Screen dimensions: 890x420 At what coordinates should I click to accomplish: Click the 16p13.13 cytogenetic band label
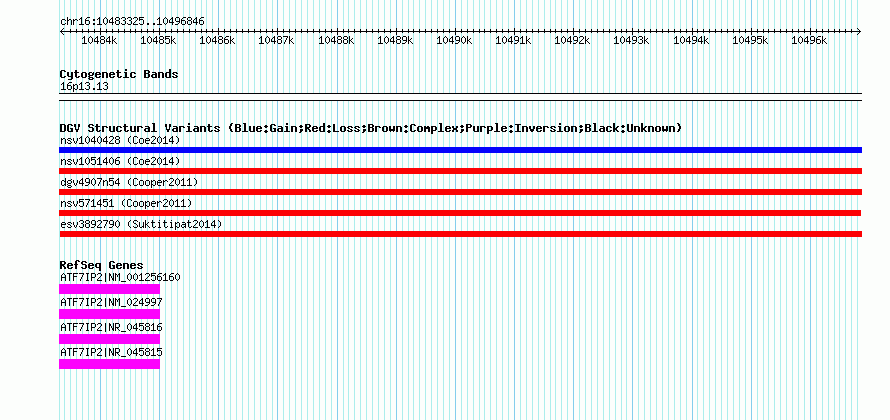coord(84,87)
